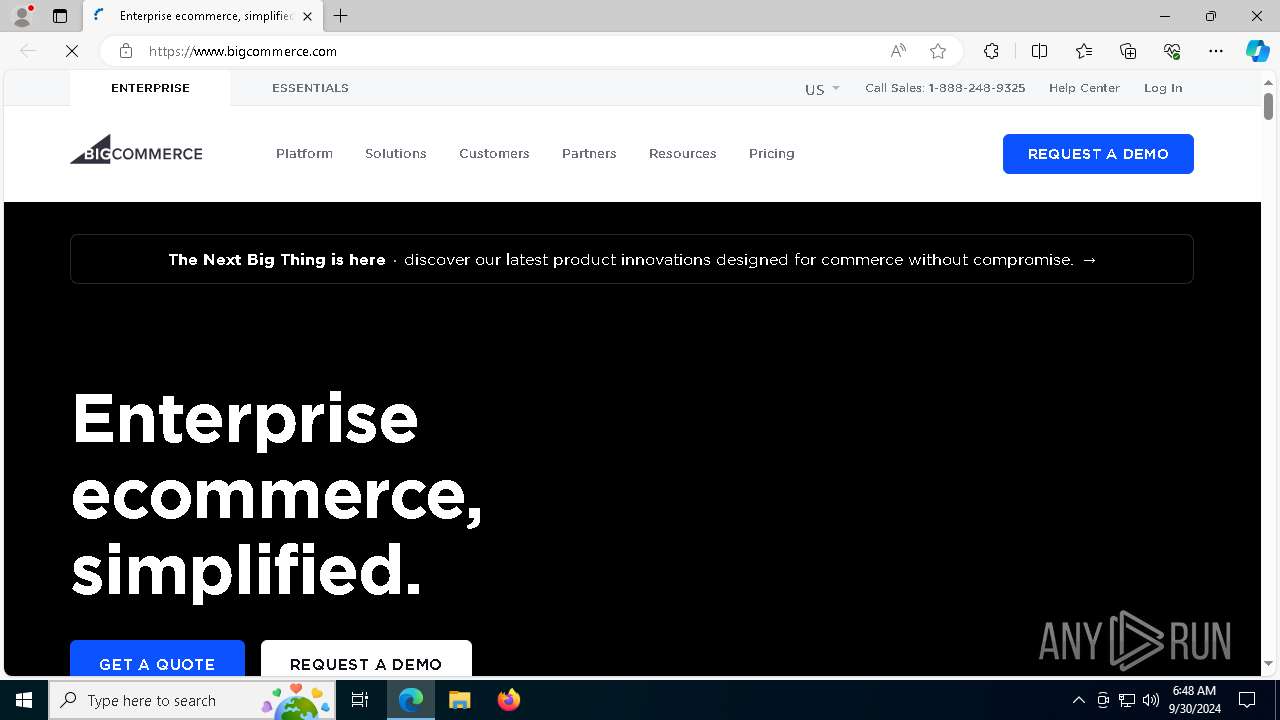Toggle Split screen view
Image resolution: width=1280 pixels, height=720 pixels.
[1039, 51]
